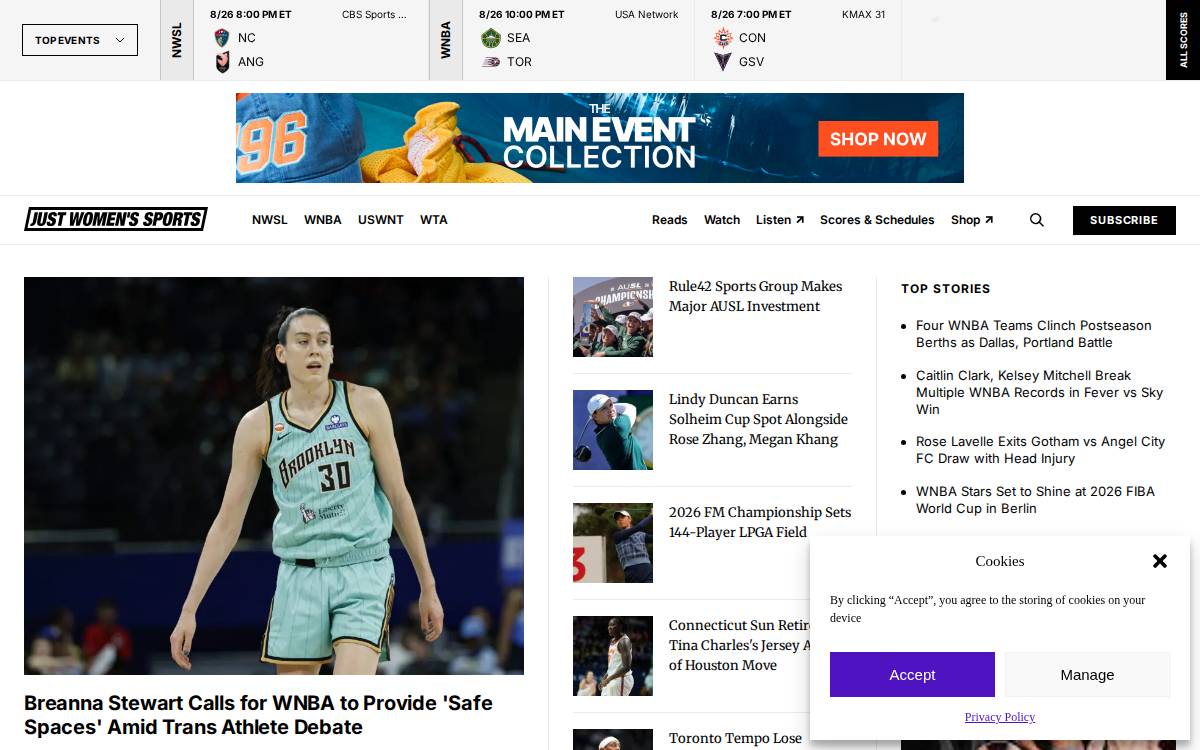This screenshot has height=750, width=1200.
Task: Open Lindy Duncan golf thumbnail
Action: tap(613, 430)
